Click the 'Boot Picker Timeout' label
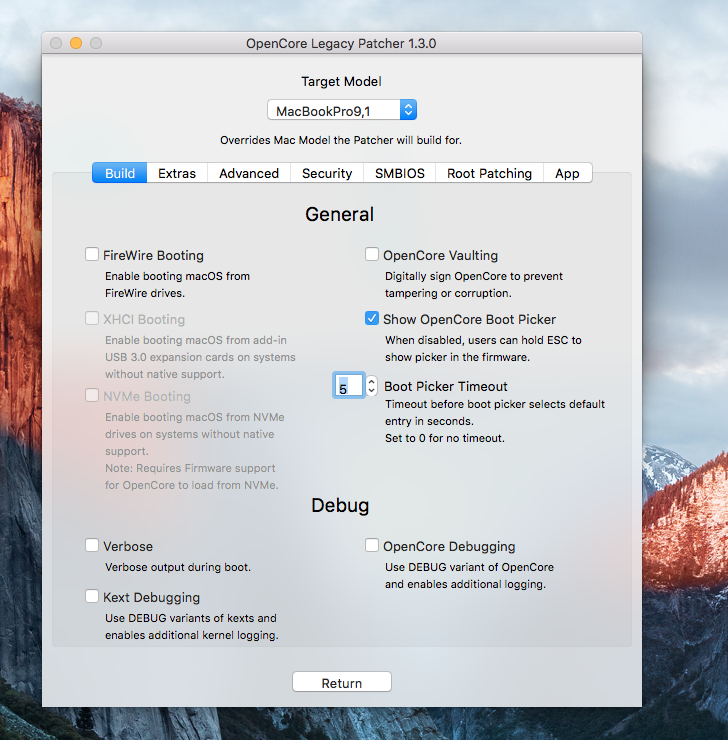Image resolution: width=728 pixels, height=740 pixels. (x=446, y=387)
